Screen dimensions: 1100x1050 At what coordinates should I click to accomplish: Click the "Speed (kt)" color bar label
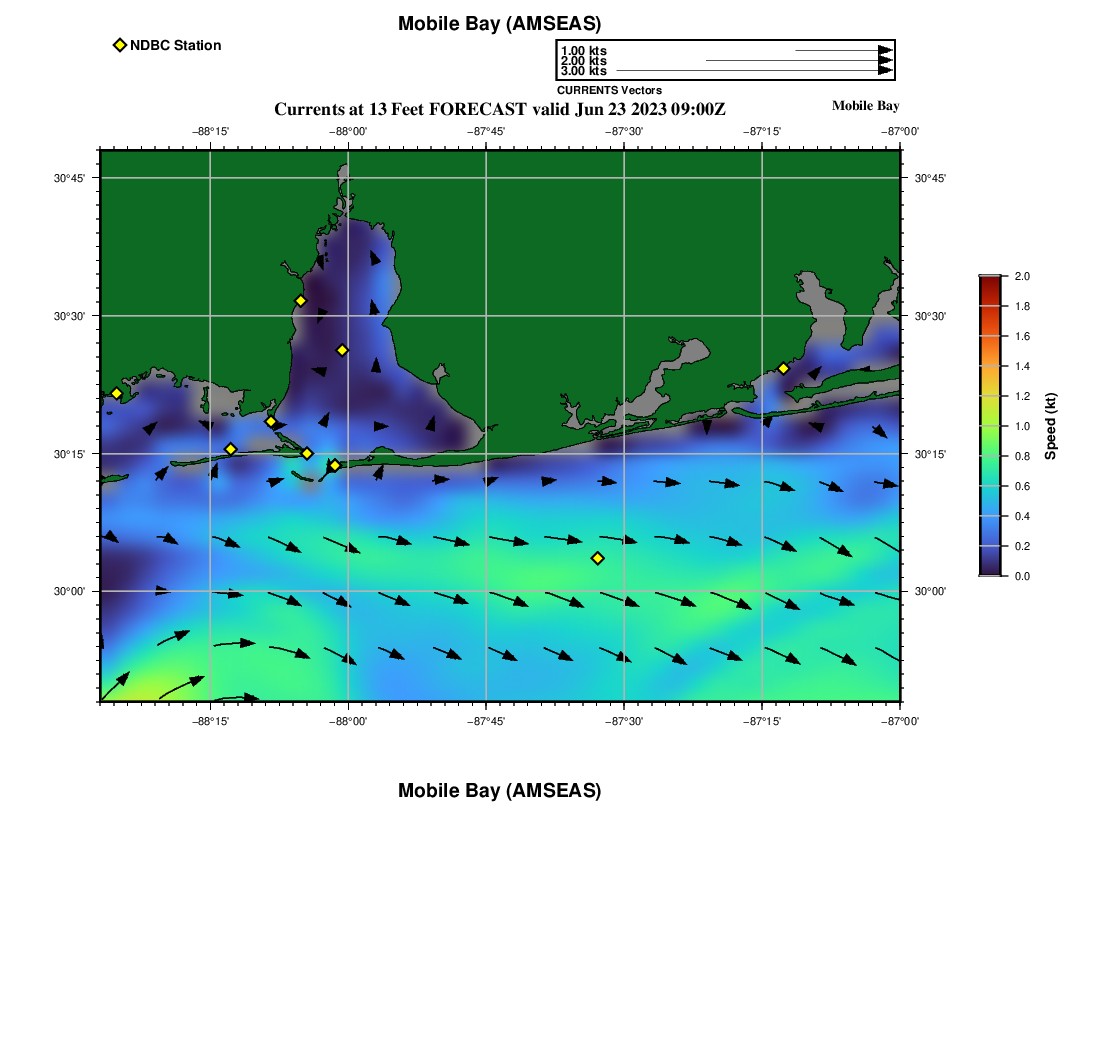coord(1050,426)
